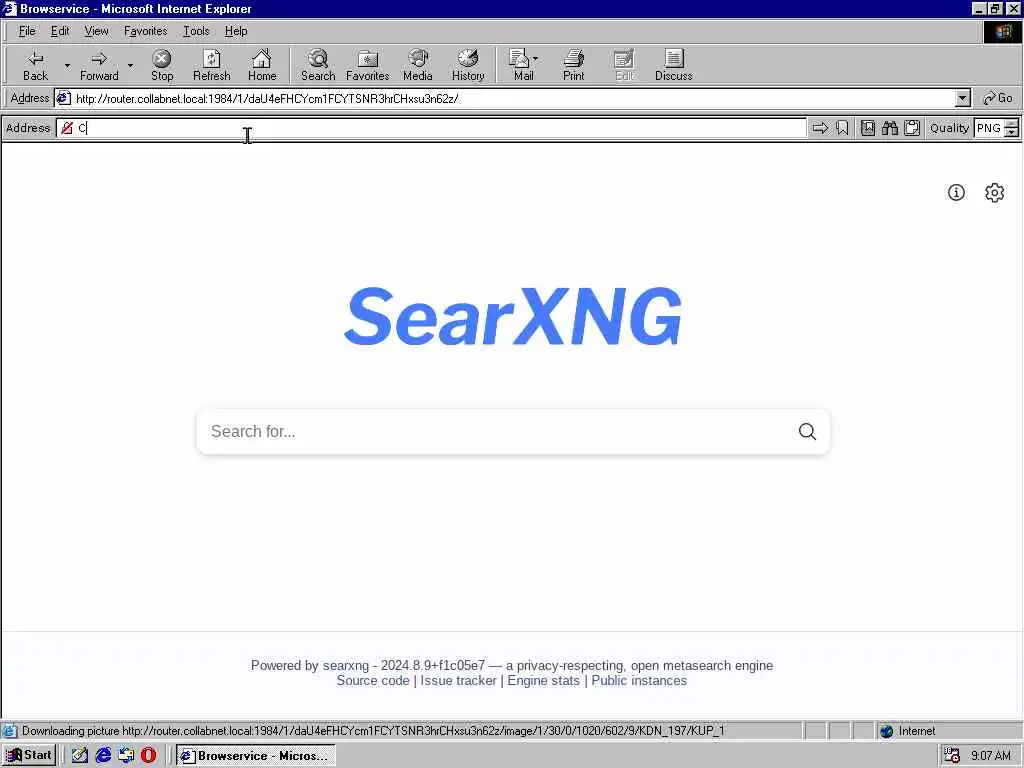Increase quality with the up stepper arrow
The width and height of the screenshot is (1024, 768).
click(x=1012, y=124)
